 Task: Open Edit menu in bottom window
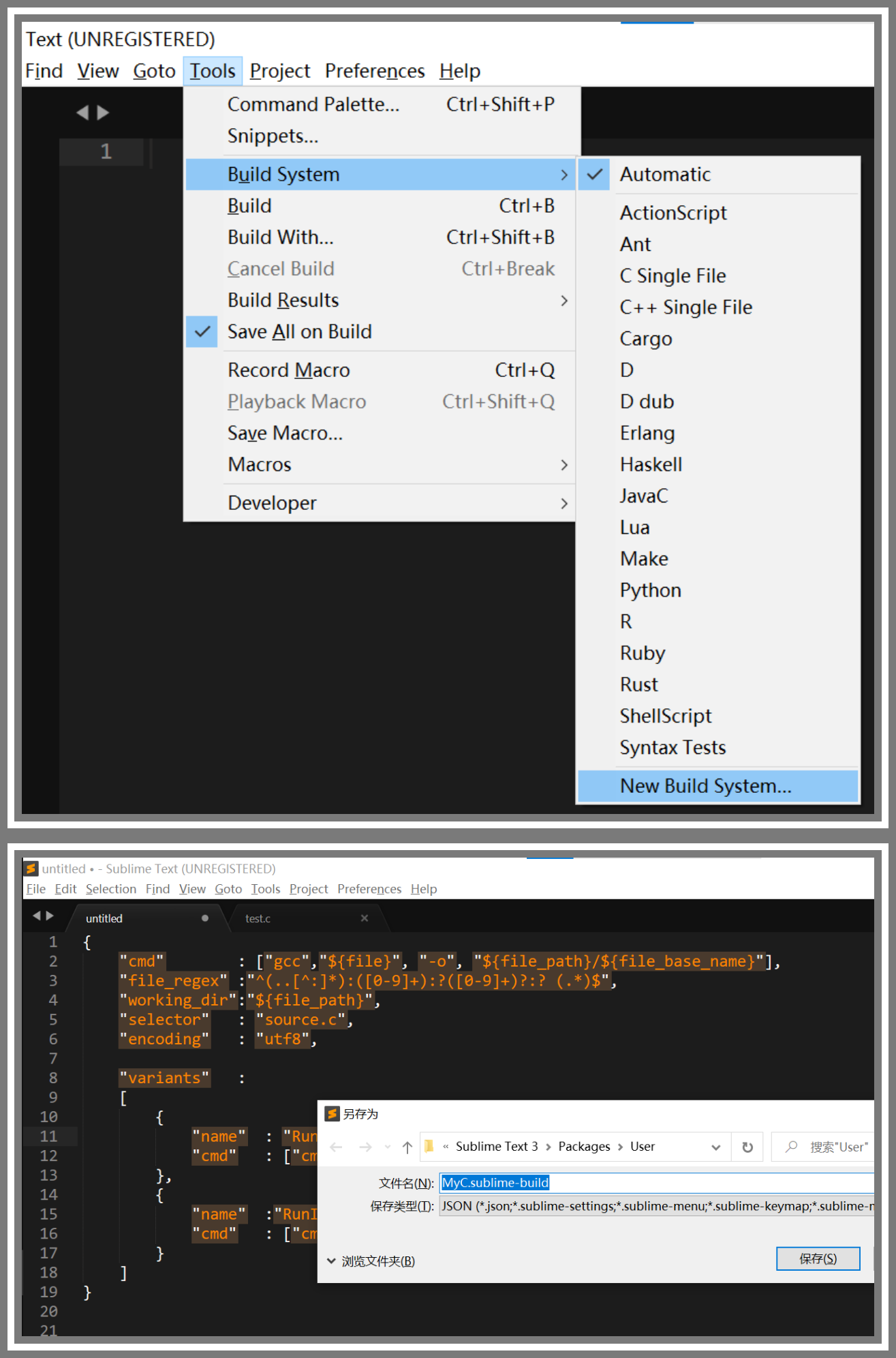tap(65, 889)
